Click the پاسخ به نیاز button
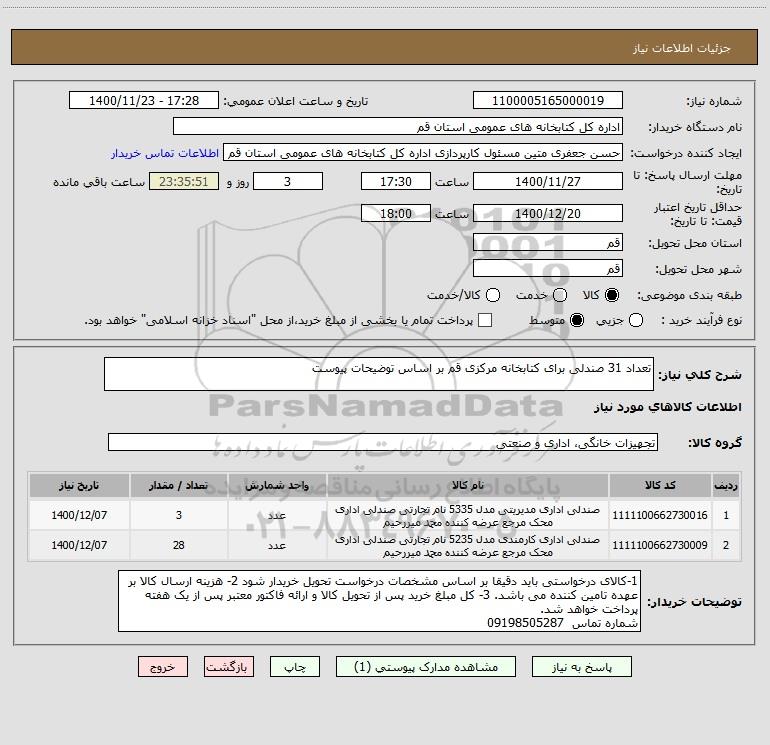 (581, 667)
